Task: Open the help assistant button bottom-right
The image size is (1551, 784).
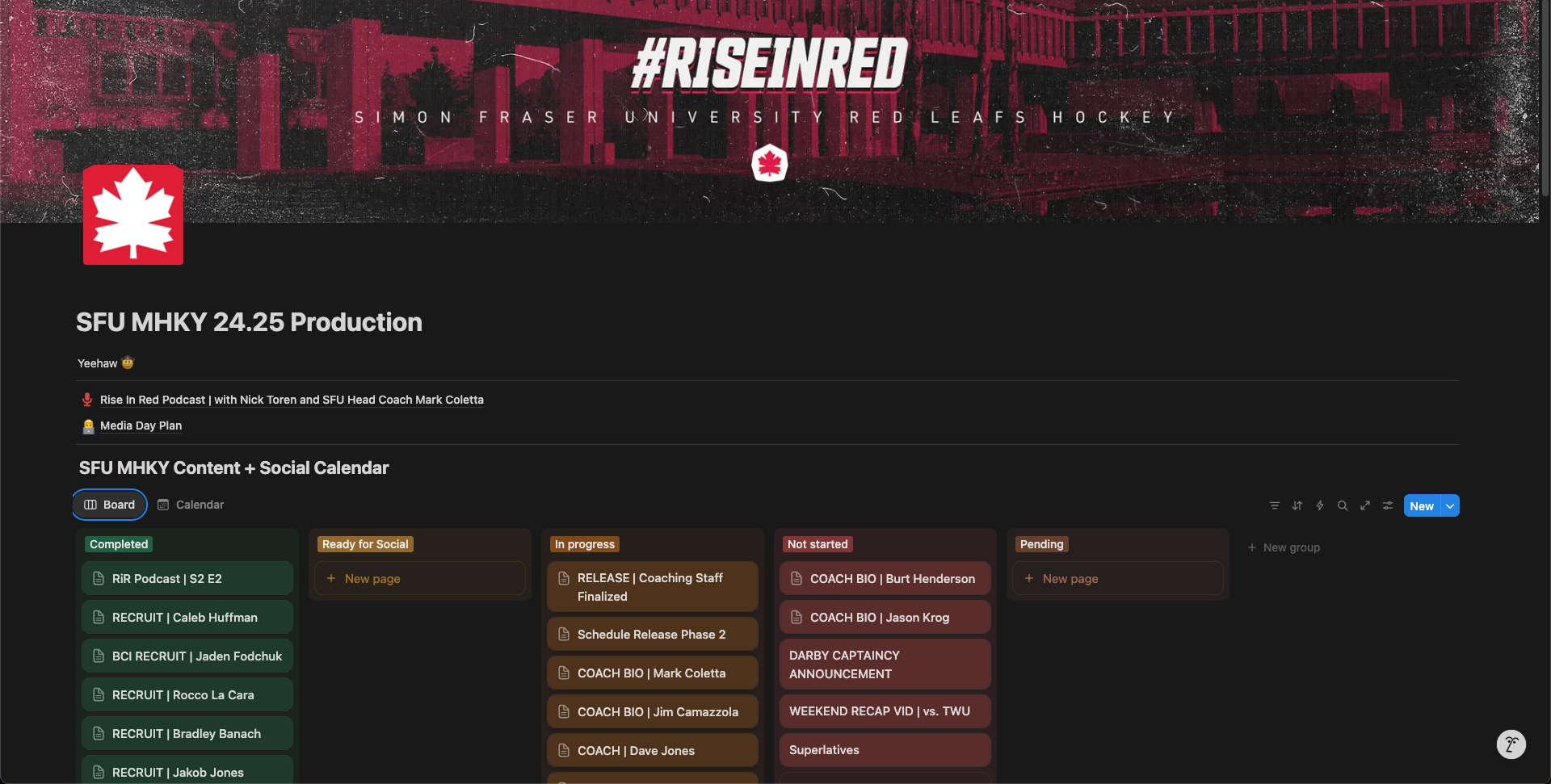Action: [x=1511, y=744]
